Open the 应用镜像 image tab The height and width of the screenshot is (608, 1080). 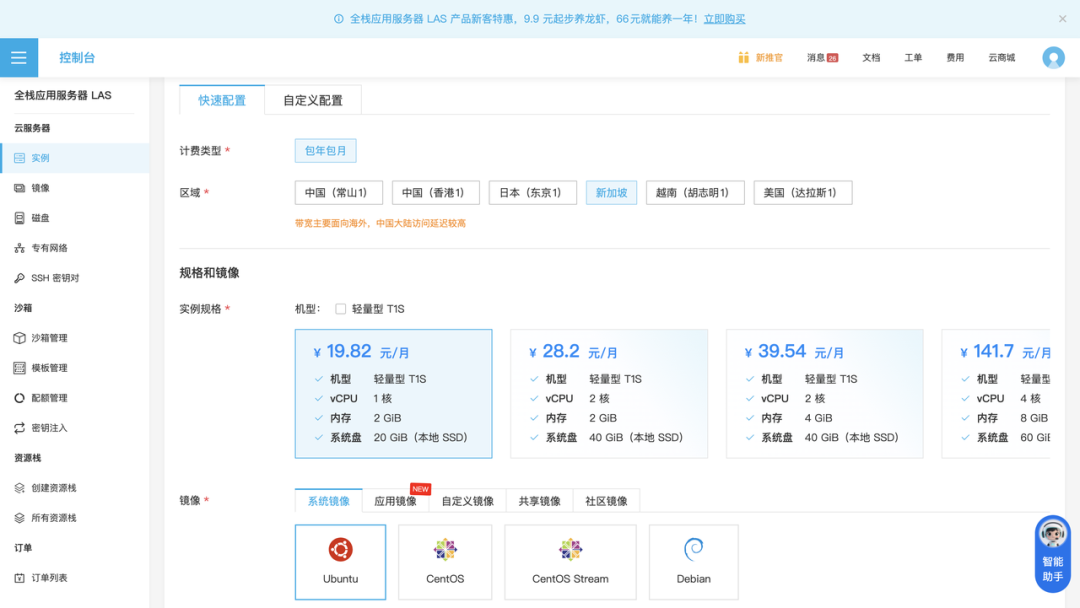[395, 501]
